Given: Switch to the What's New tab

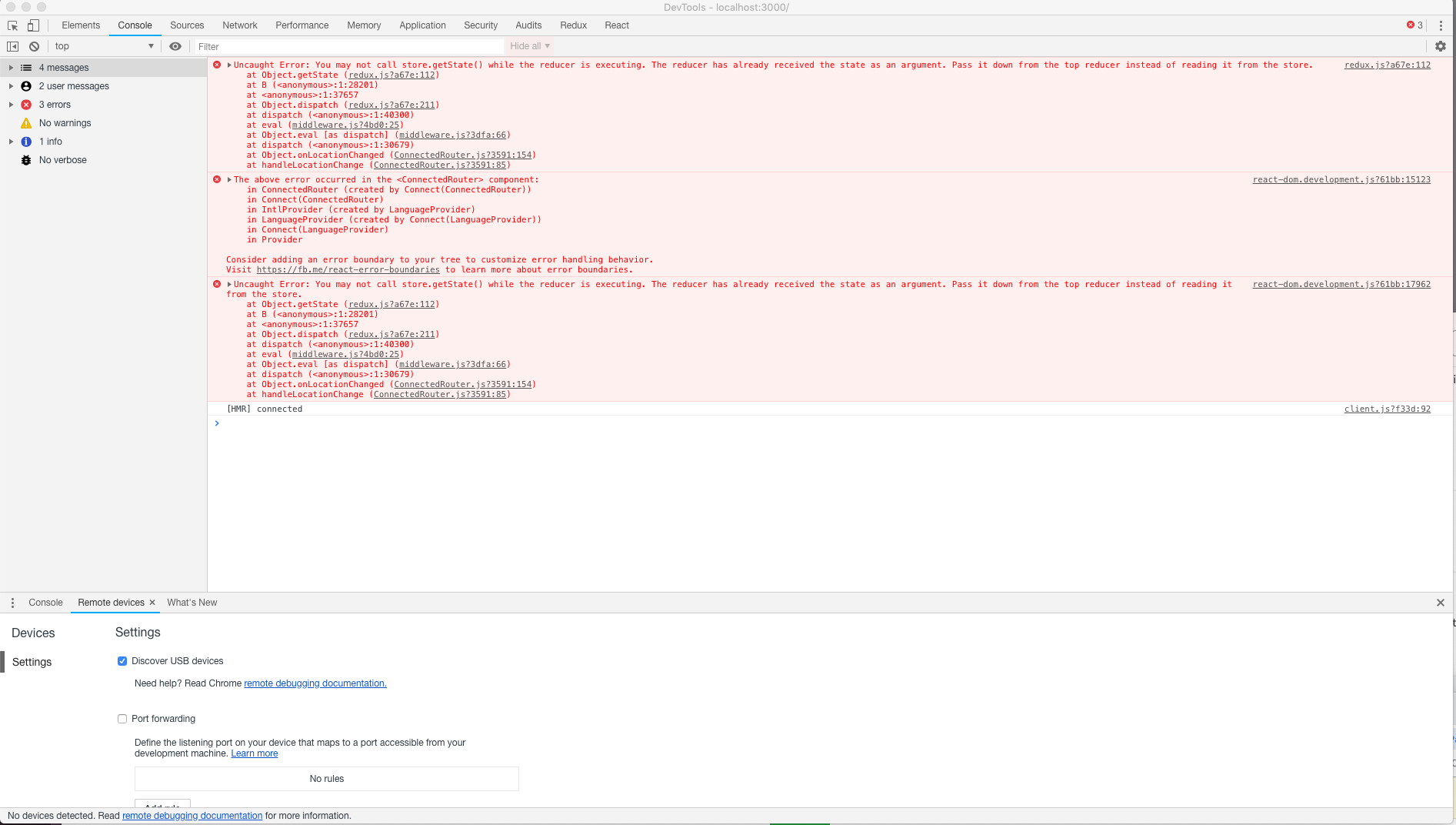Looking at the screenshot, I should tap(192, 603).
